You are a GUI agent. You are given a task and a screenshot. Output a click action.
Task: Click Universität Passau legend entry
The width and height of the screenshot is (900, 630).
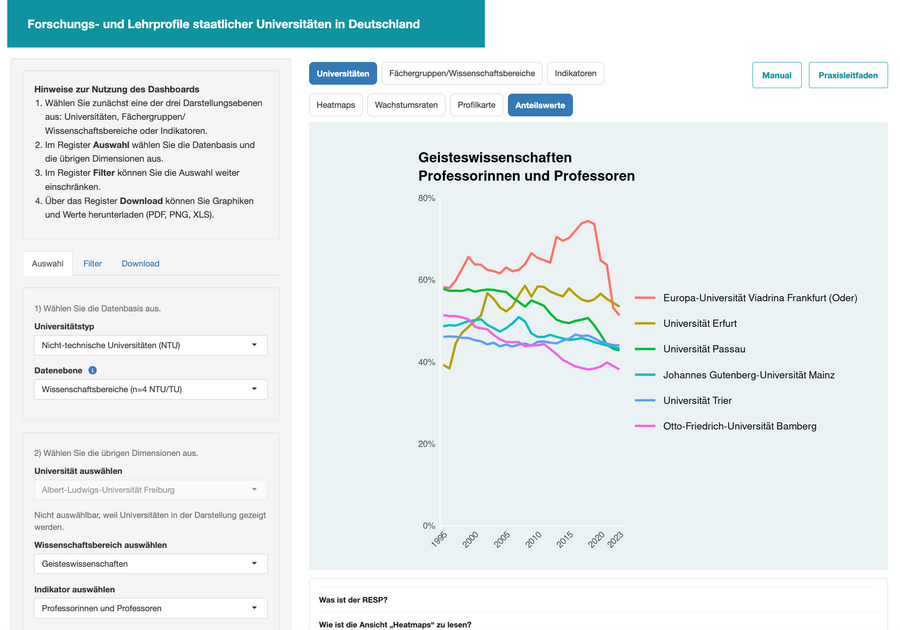click(x=690, y=349)
